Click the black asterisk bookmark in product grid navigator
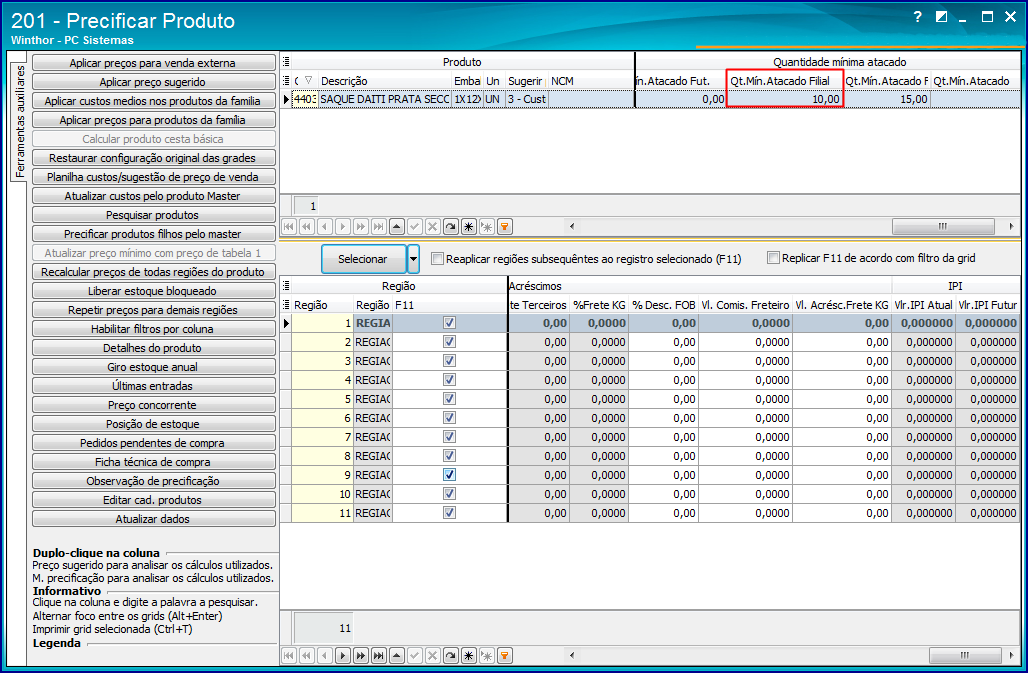This screenshot has height=673, width=1028. point(469,227)
